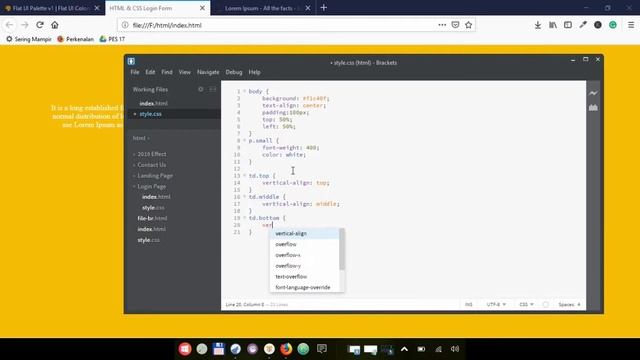Open Firefox downloads panel
The height and width of the screenshot is (360, 640).
[538, 25]
